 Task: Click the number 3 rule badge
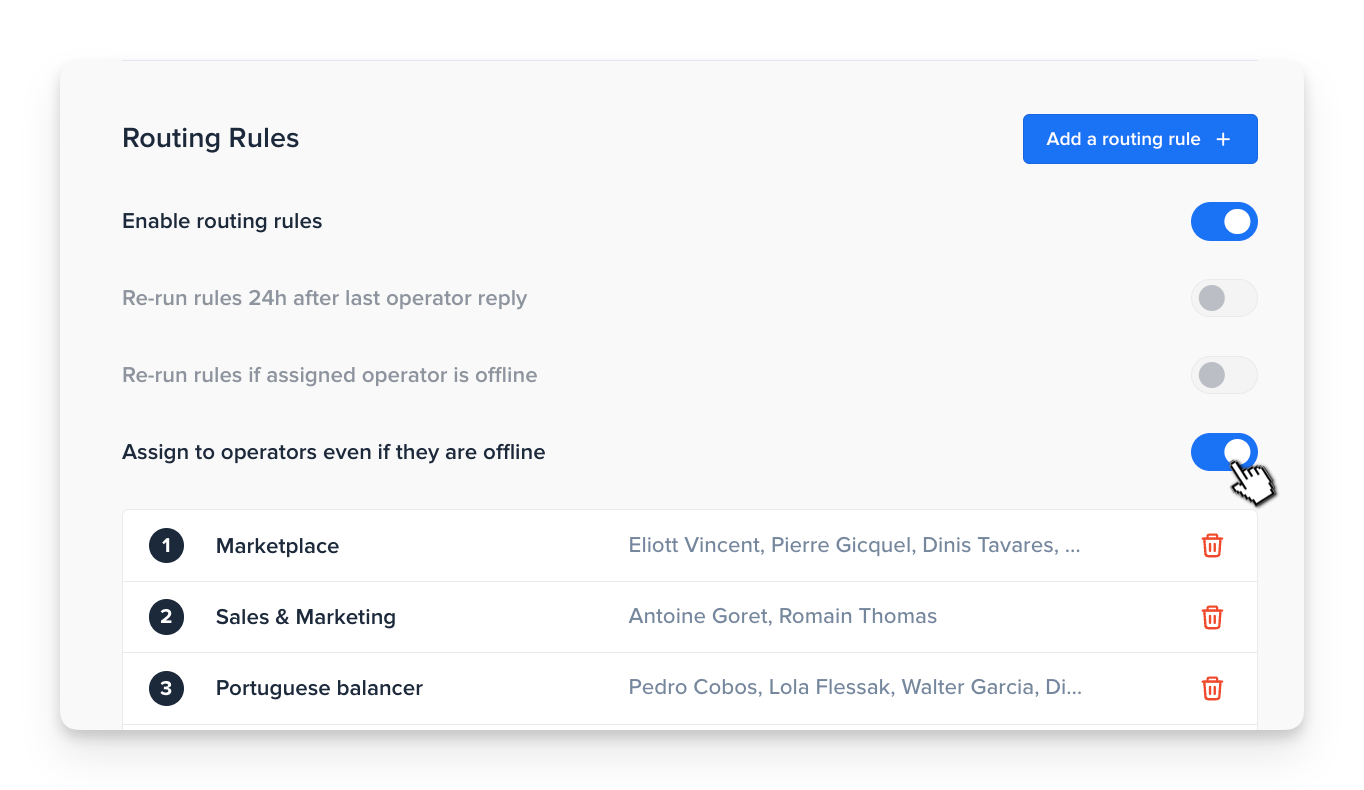click(x=166, y=688)
